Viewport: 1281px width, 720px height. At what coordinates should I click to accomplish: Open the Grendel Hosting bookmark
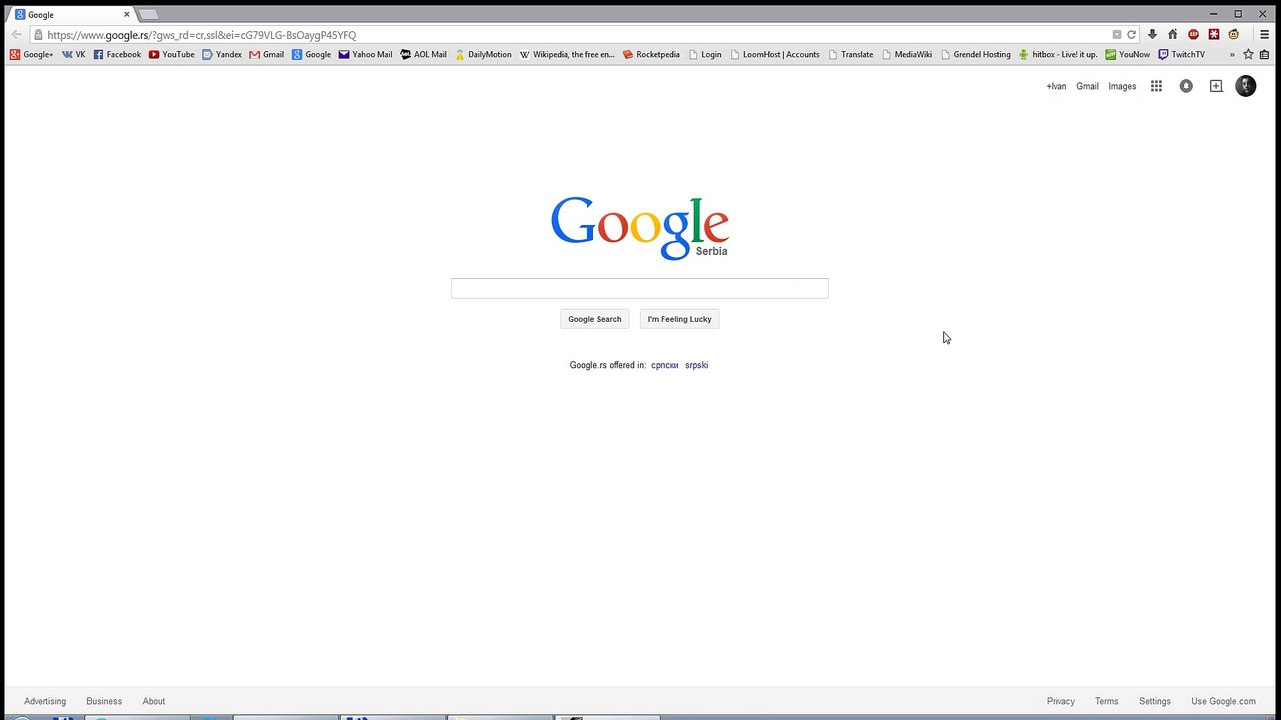coord(976,54)
